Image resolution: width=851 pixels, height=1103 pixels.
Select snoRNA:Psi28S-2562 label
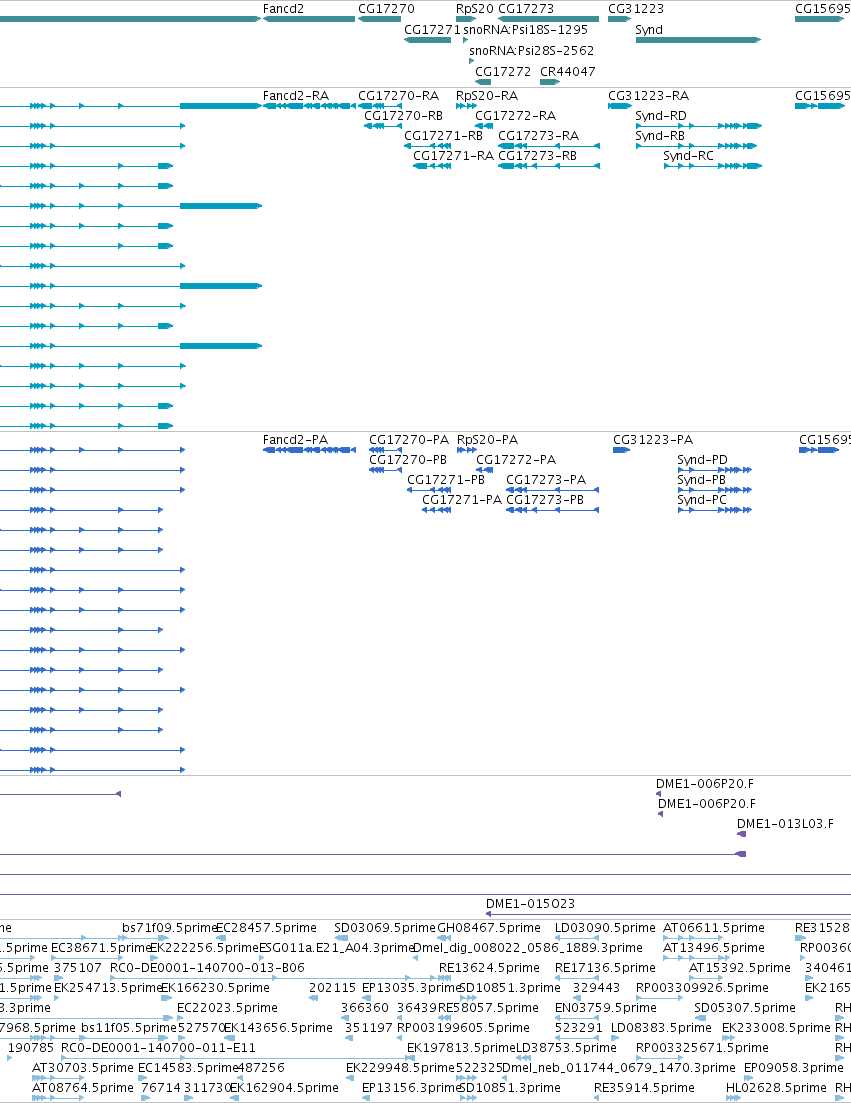532,51
